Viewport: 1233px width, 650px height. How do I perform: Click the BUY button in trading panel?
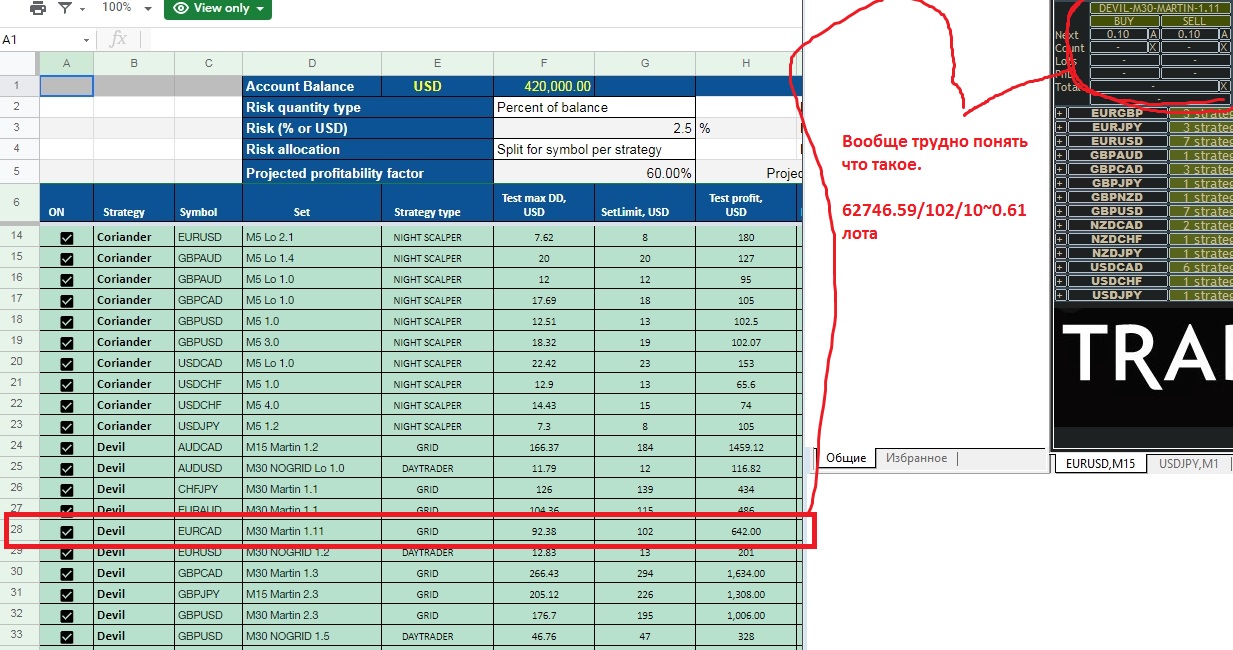pos(1125,21)
